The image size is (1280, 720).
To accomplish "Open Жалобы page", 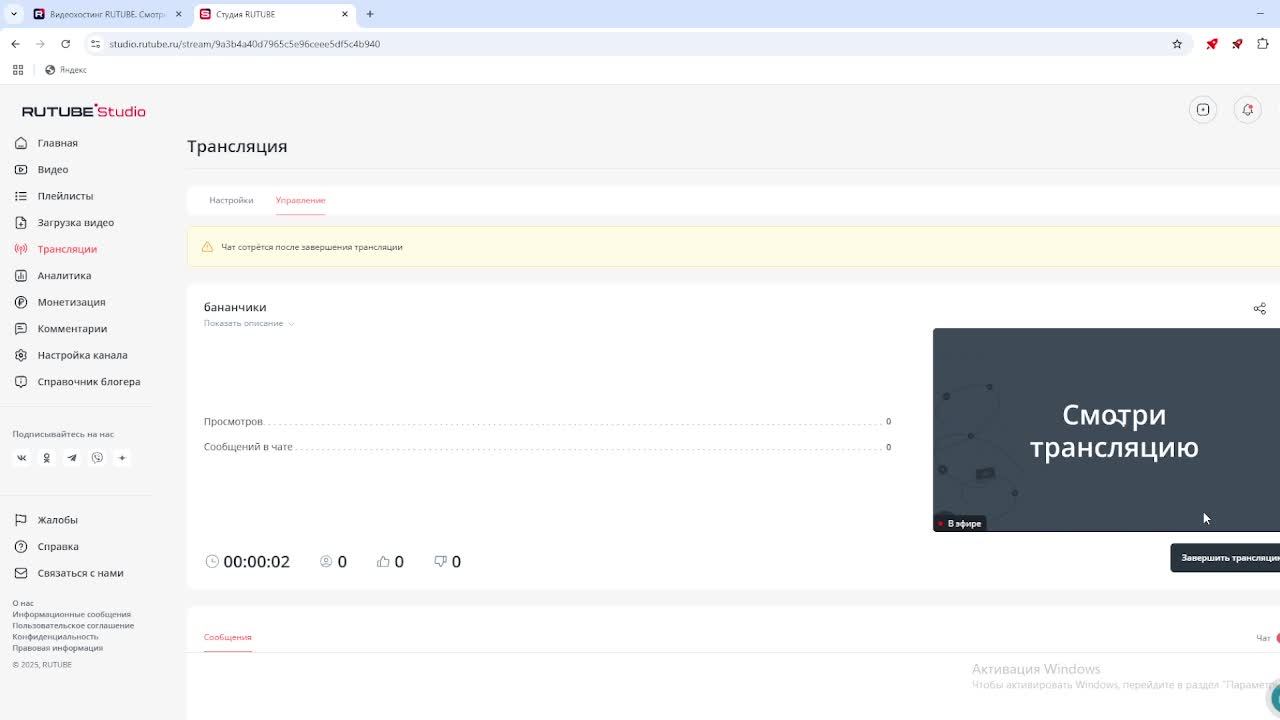I will pos(57,520).
